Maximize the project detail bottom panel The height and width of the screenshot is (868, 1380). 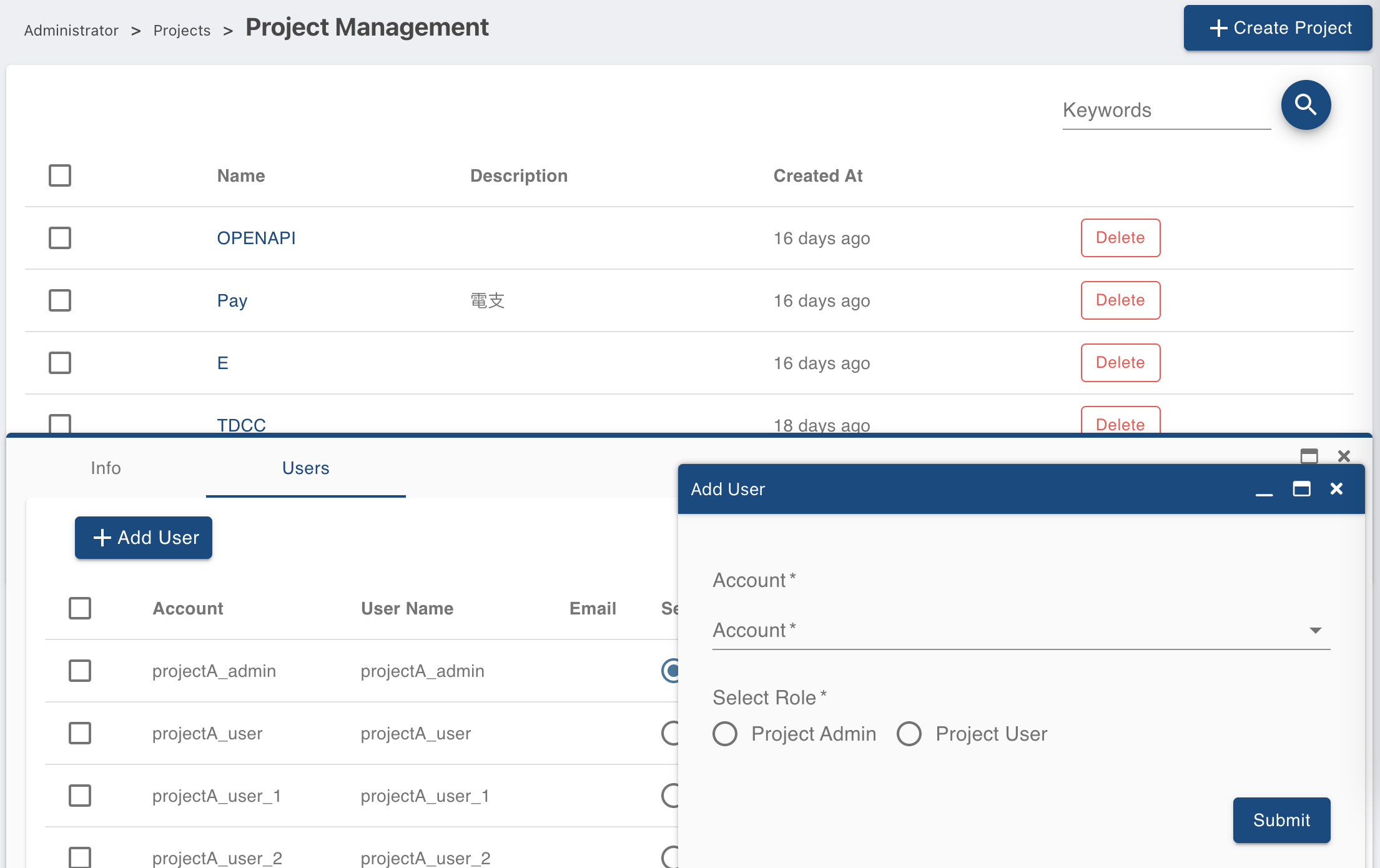click(1309, 456)
